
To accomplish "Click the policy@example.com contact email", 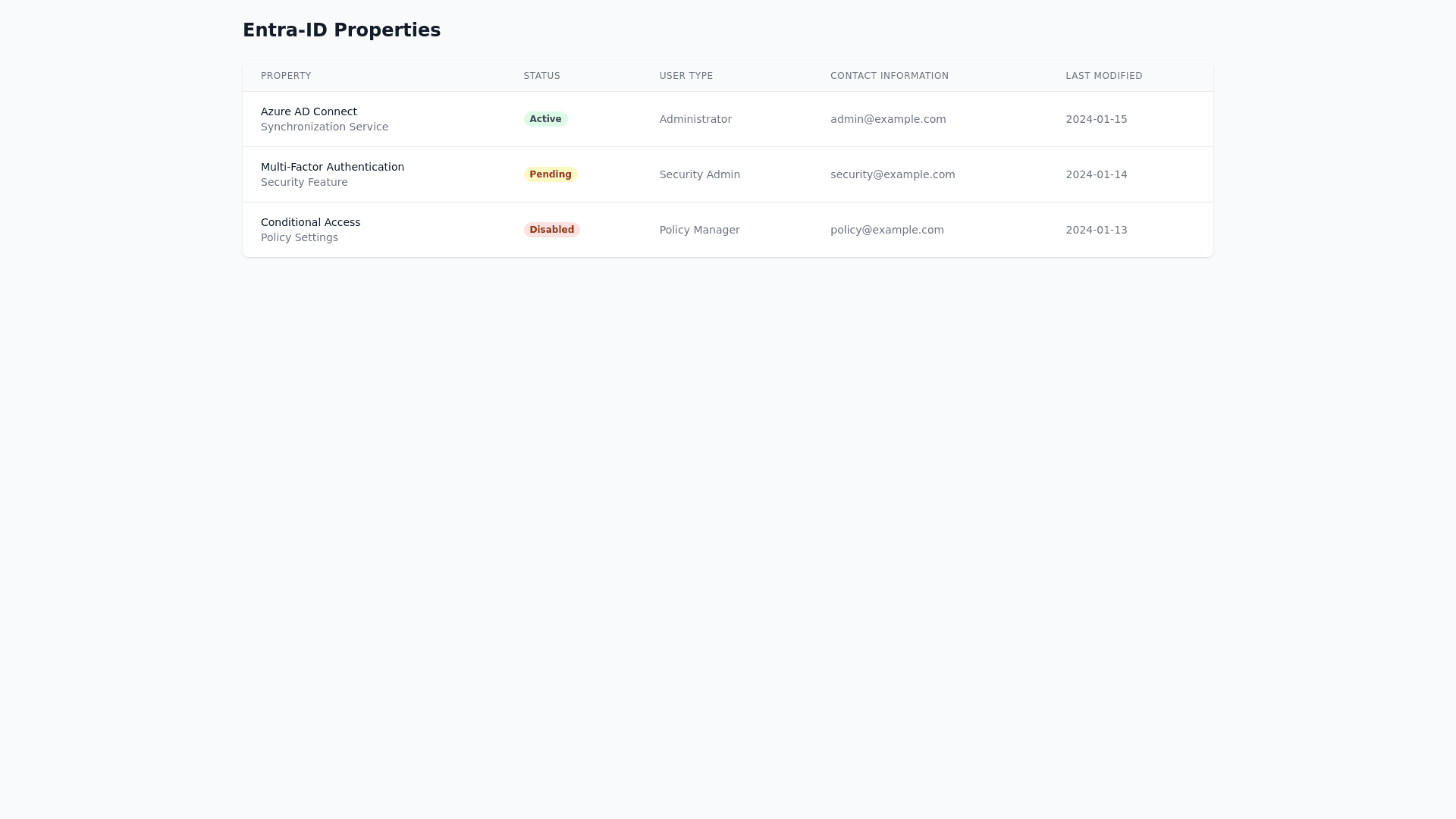I will (x=886, y=230).
